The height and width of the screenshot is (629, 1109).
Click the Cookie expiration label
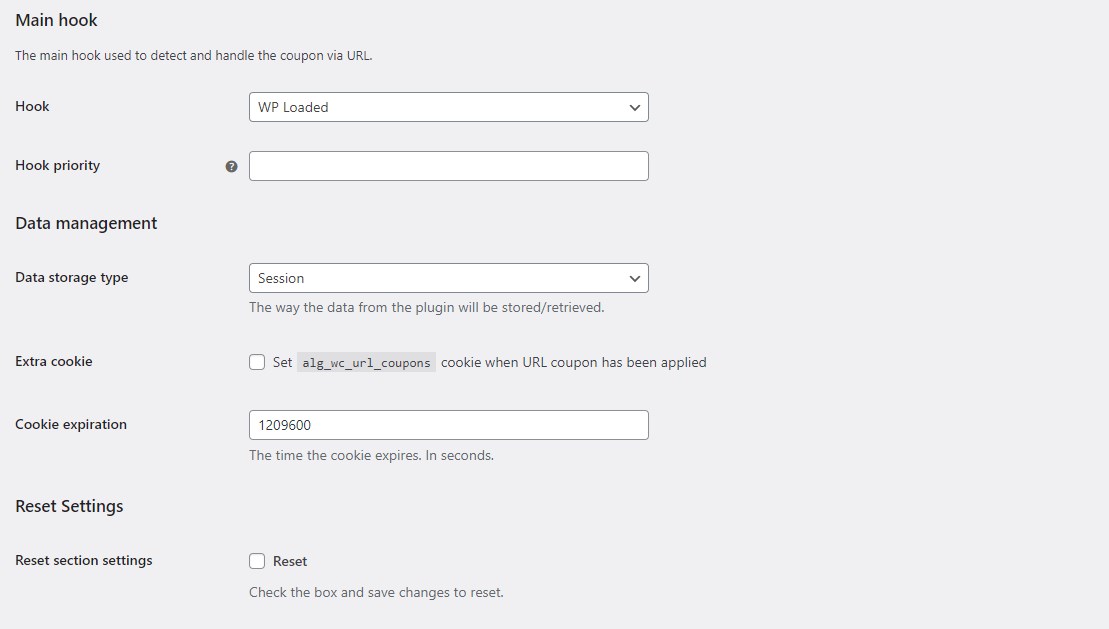tap(70, 424)
